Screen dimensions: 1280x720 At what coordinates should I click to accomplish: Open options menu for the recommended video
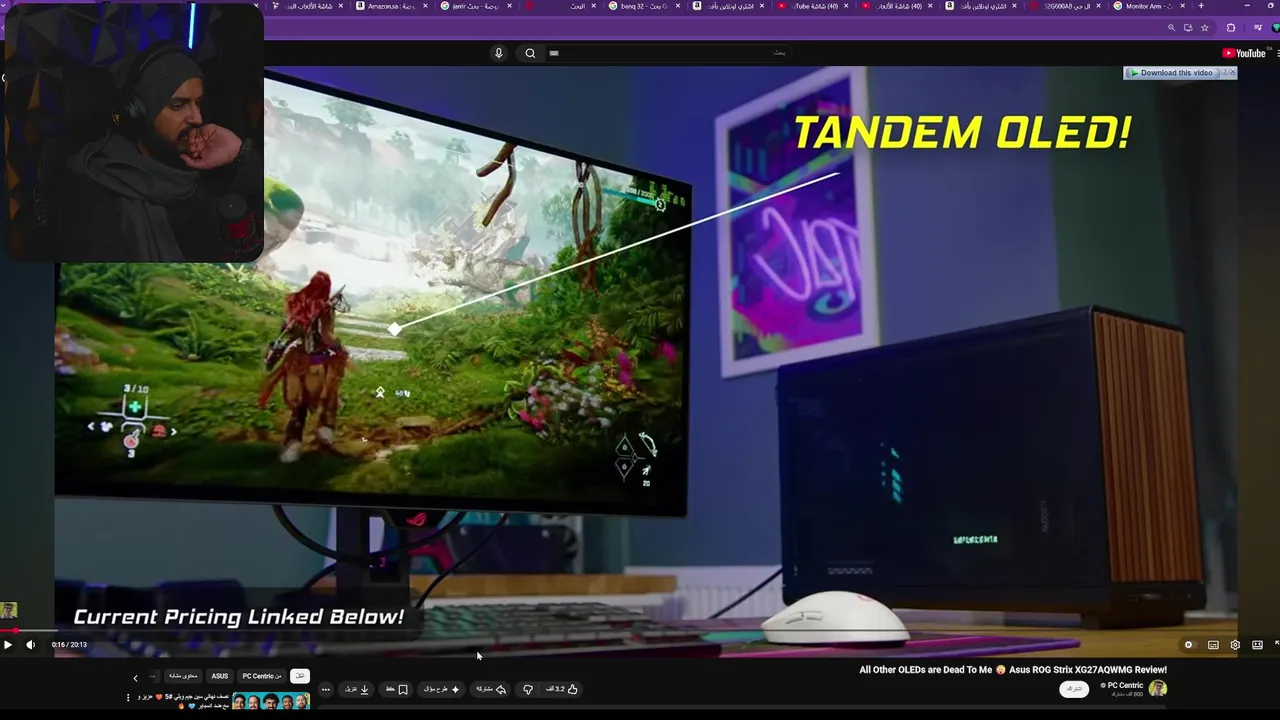(x=128, y=697)
